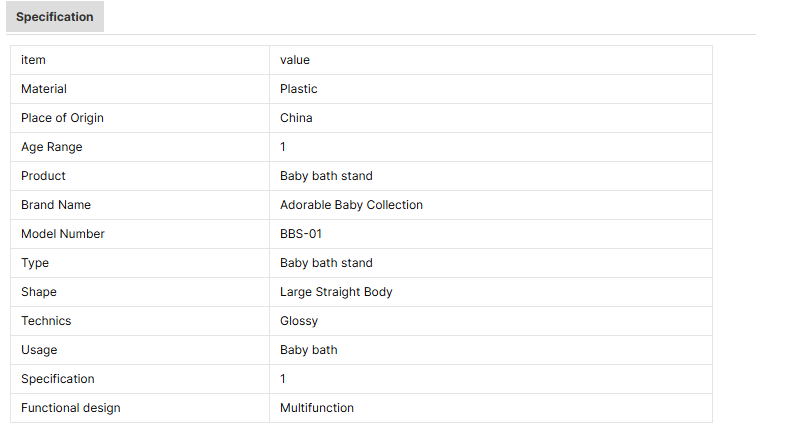The image size is (785, 435).
Task: Click the China value cell
Action: pos(491,118)
